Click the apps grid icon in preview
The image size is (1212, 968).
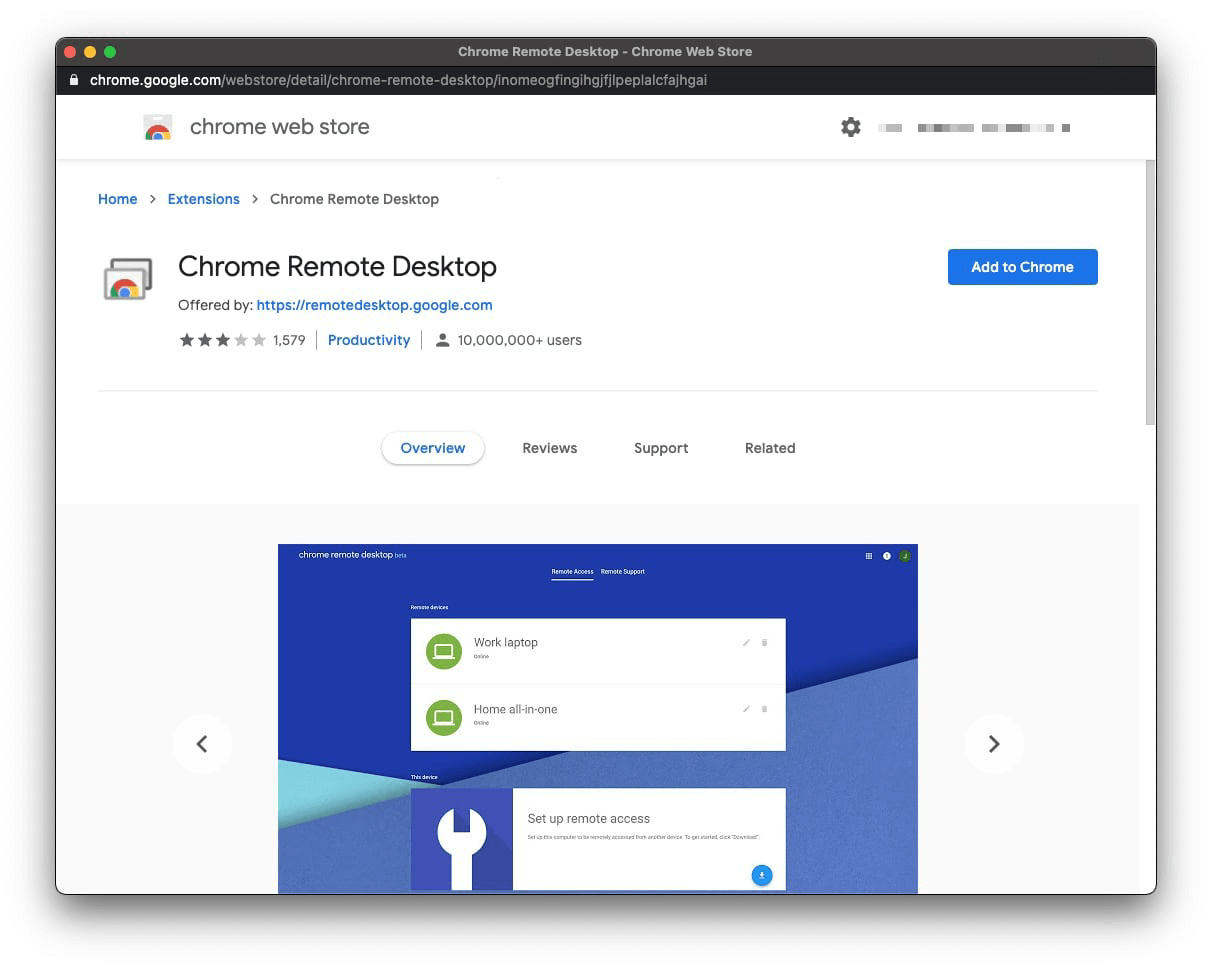tap(869, 556)
